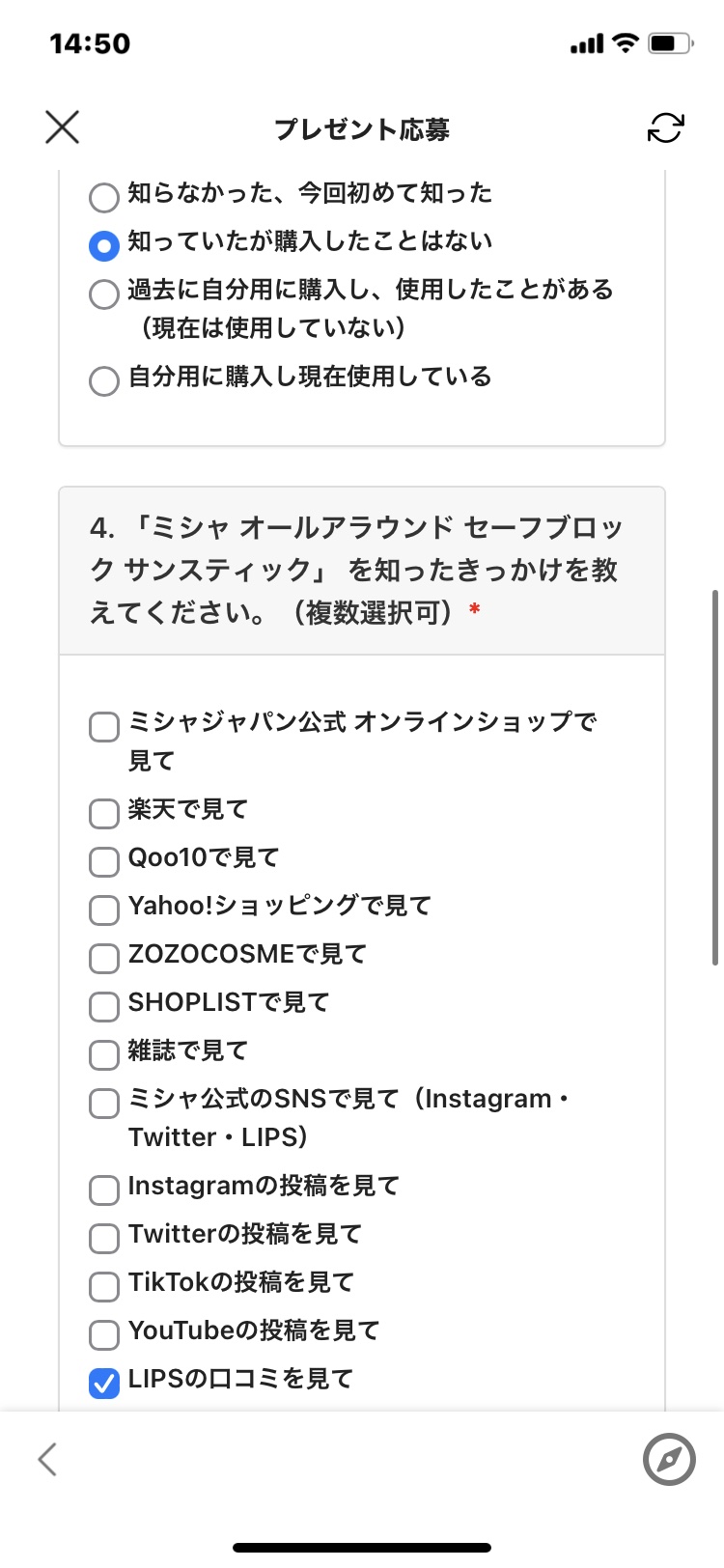Check the 'ZOZOCOSMEで見て' option

(x=104, y=958)
